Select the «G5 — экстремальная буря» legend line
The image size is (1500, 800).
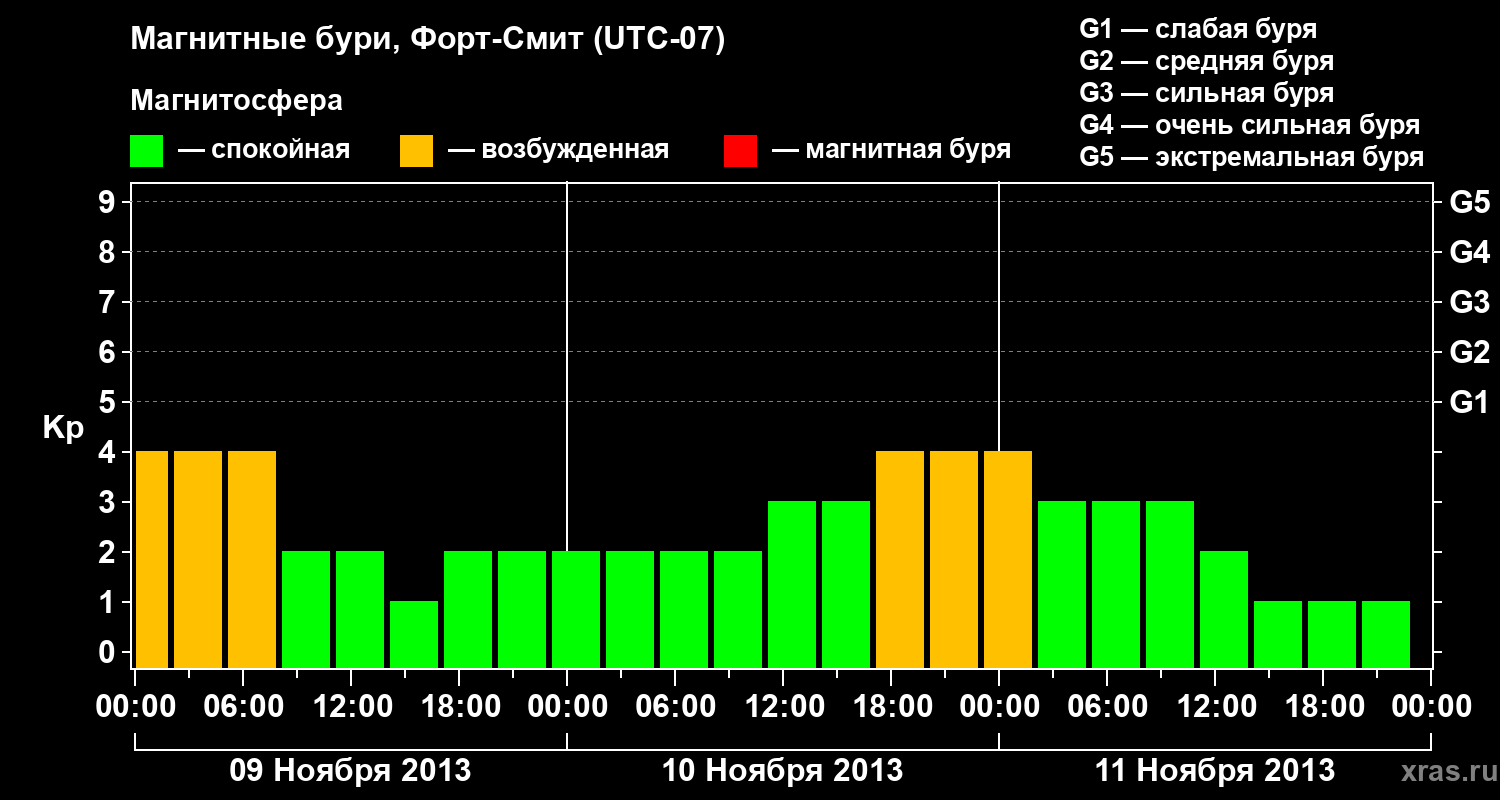pos(1251,157)
